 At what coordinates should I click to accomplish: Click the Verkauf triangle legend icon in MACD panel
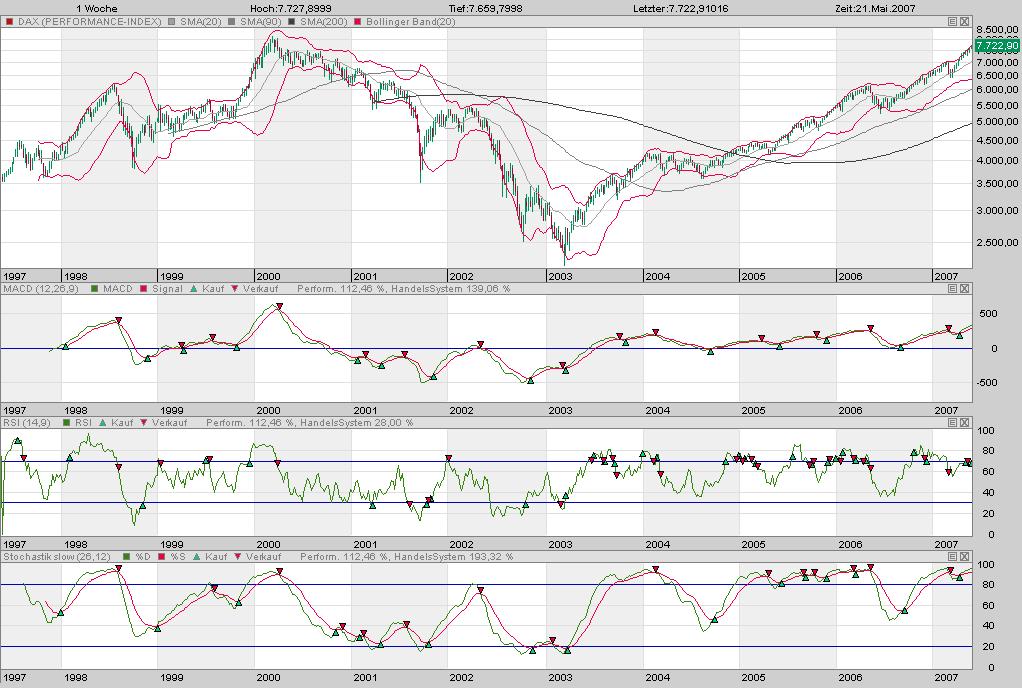tap(235, 289)
